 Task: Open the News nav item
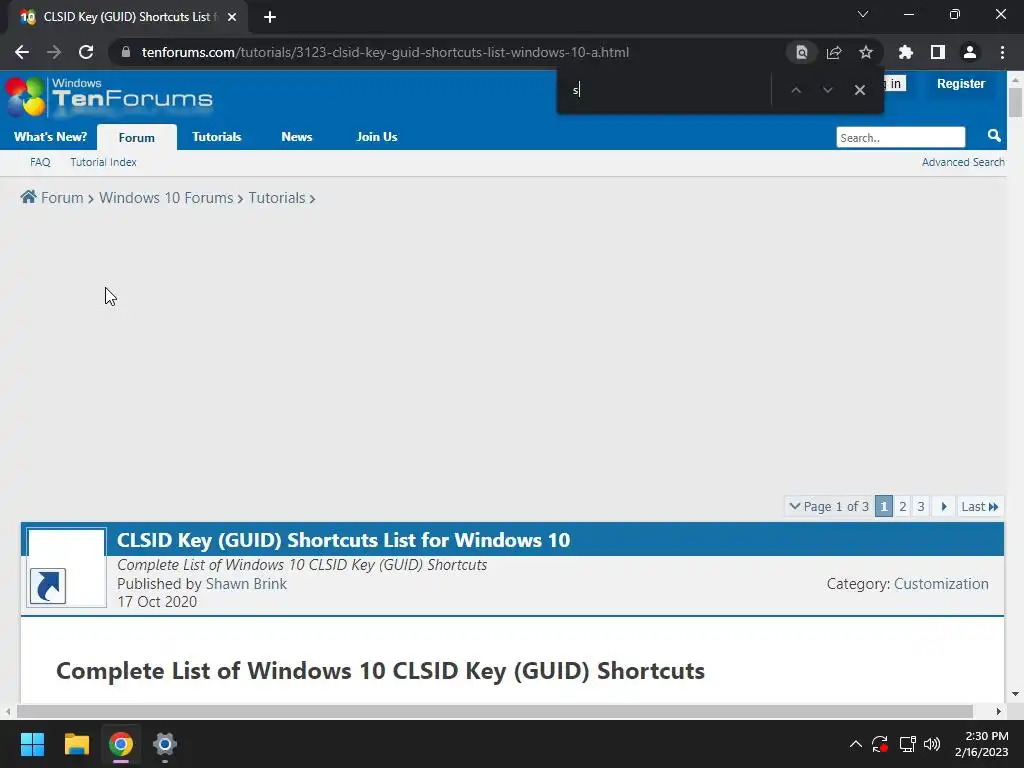296,136
